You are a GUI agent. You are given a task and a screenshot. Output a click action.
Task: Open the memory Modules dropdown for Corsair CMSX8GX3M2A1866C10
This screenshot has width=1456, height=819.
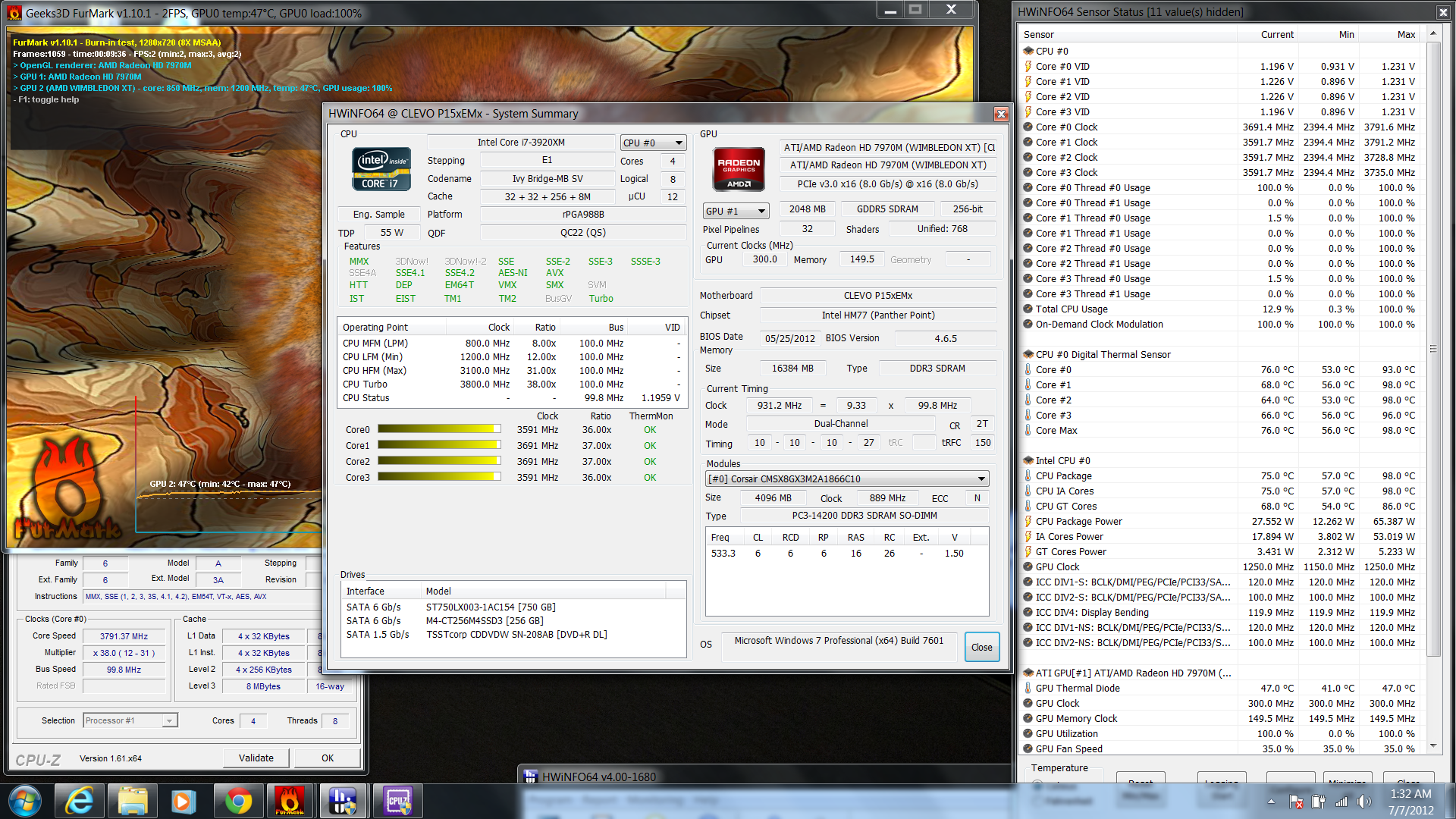click(847, 479)
